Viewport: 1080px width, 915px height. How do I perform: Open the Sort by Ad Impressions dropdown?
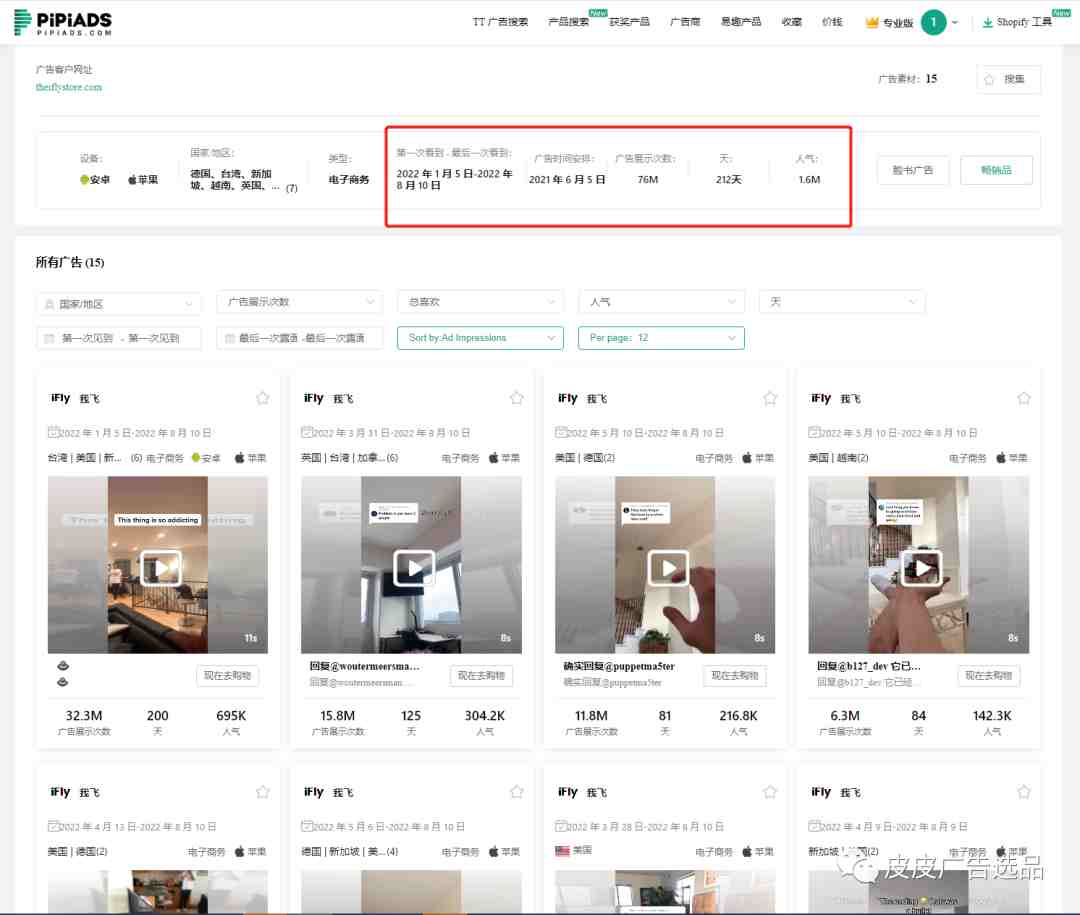[480, 338]
